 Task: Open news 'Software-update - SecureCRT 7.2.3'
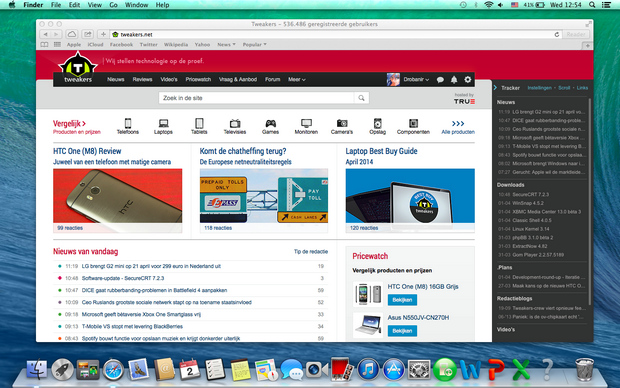point(123,278)
